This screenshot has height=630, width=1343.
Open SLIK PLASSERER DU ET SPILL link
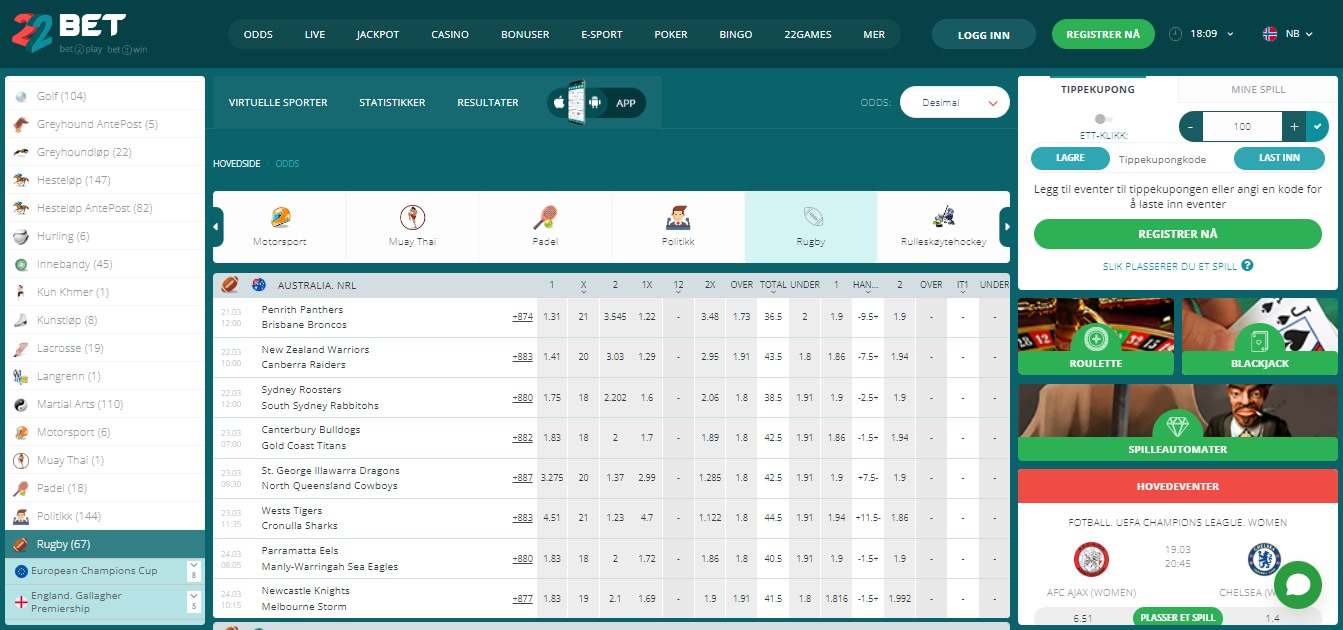coord(1170,267)
